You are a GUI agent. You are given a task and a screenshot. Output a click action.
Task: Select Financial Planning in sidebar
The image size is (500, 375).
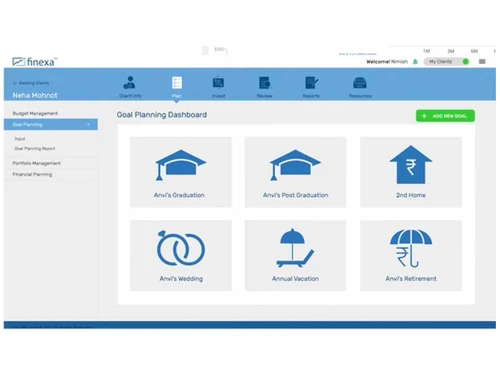(32, 174)
